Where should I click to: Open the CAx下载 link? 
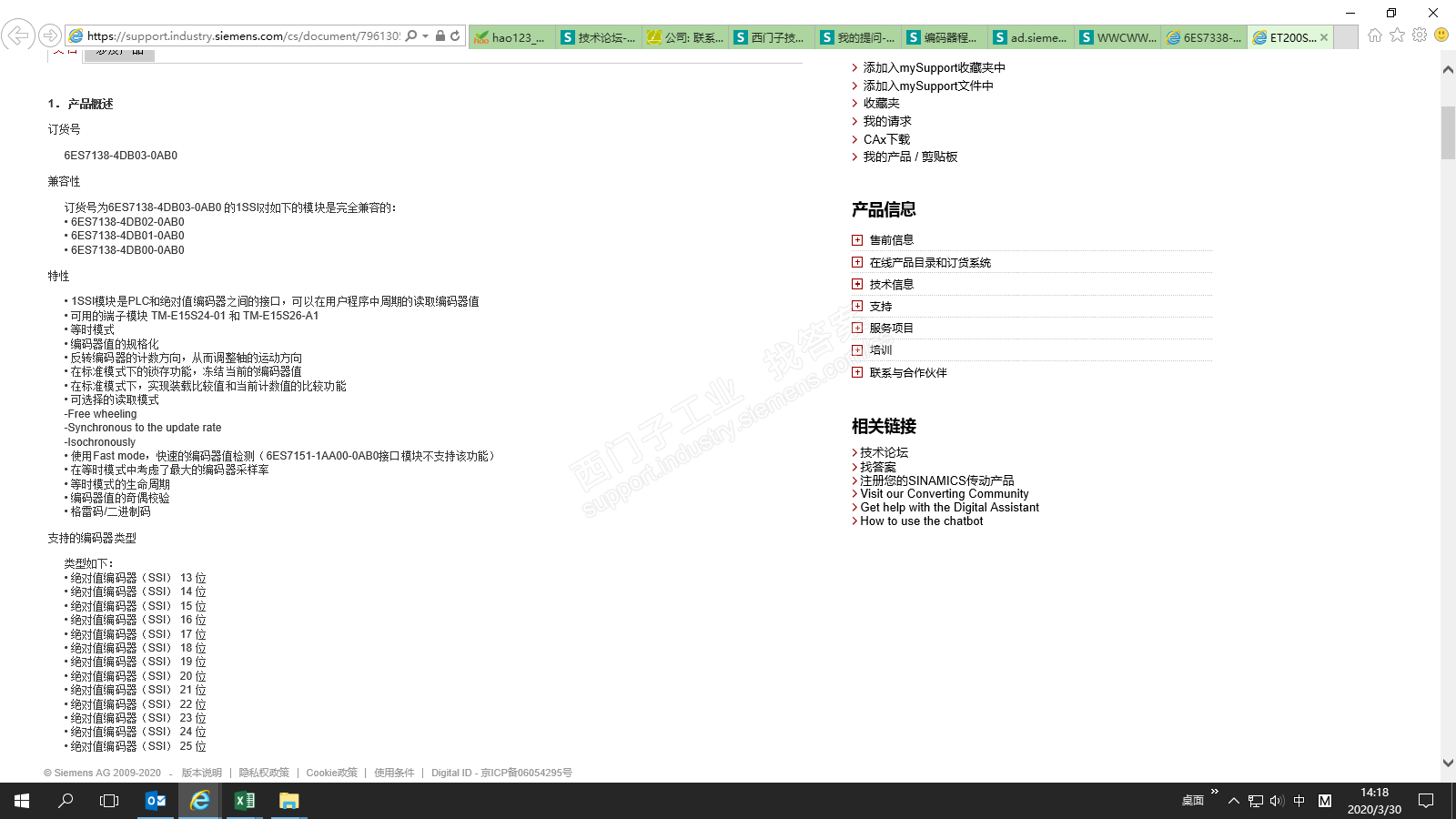pyautogui.click(x=886, y=139)
